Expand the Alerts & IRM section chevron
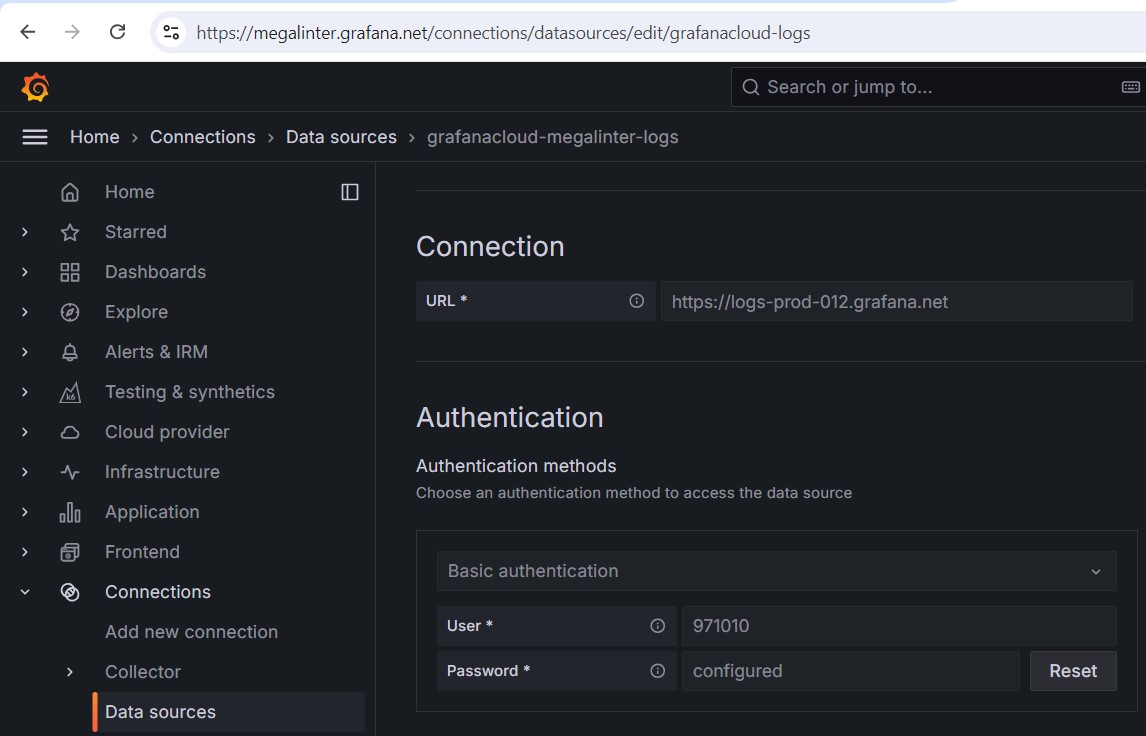The width and height of the screenshot is (1146, 736). pos(25,352)
